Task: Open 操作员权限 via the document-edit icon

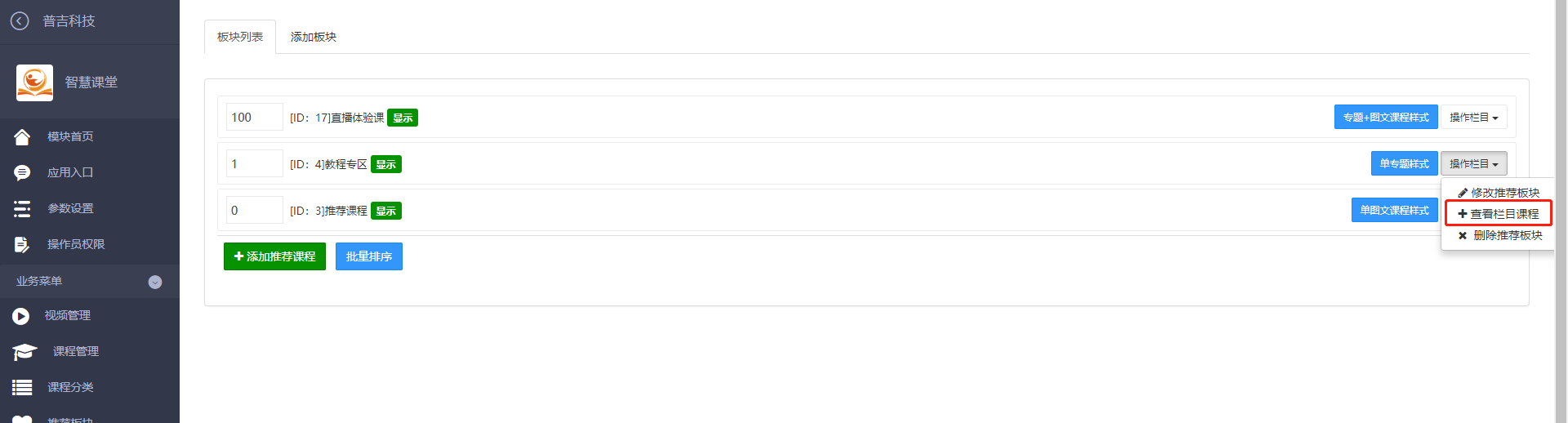Action: coord(22,244)
